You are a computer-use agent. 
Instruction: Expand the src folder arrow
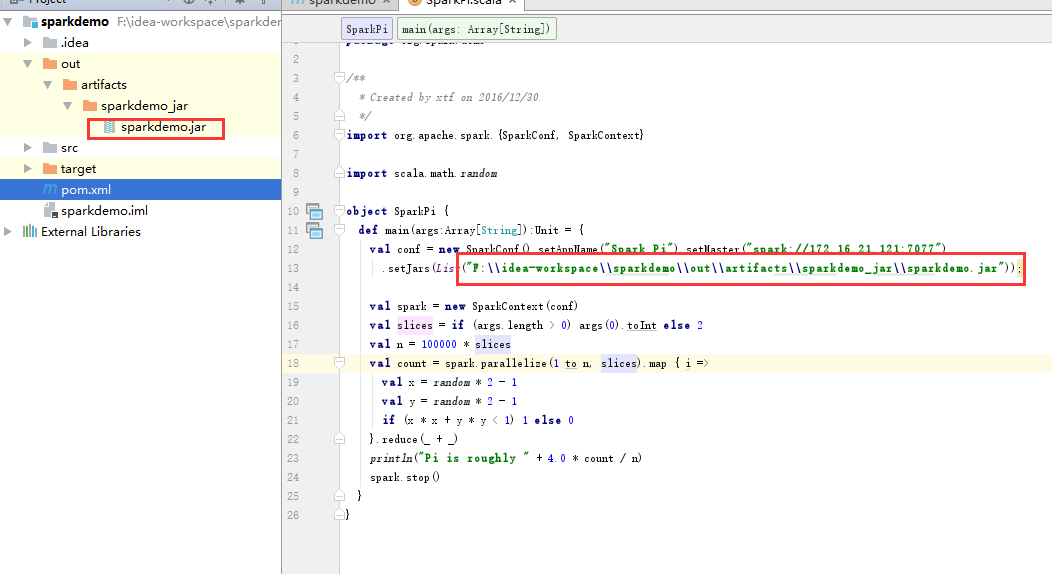28,148
